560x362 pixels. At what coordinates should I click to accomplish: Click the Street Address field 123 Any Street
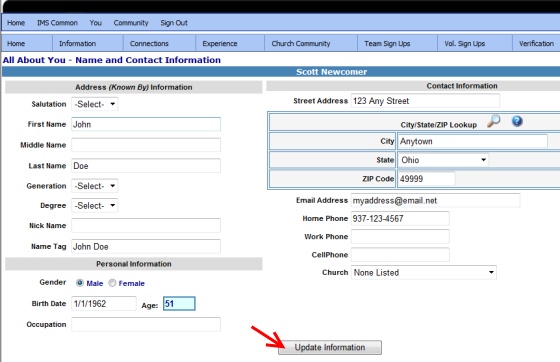(x=425, y=101)
